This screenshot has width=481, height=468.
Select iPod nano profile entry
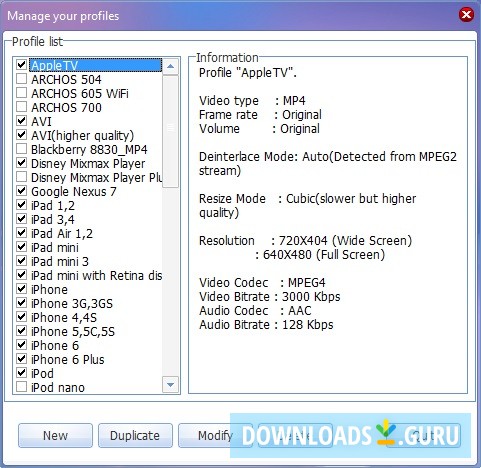pos(58,387)
